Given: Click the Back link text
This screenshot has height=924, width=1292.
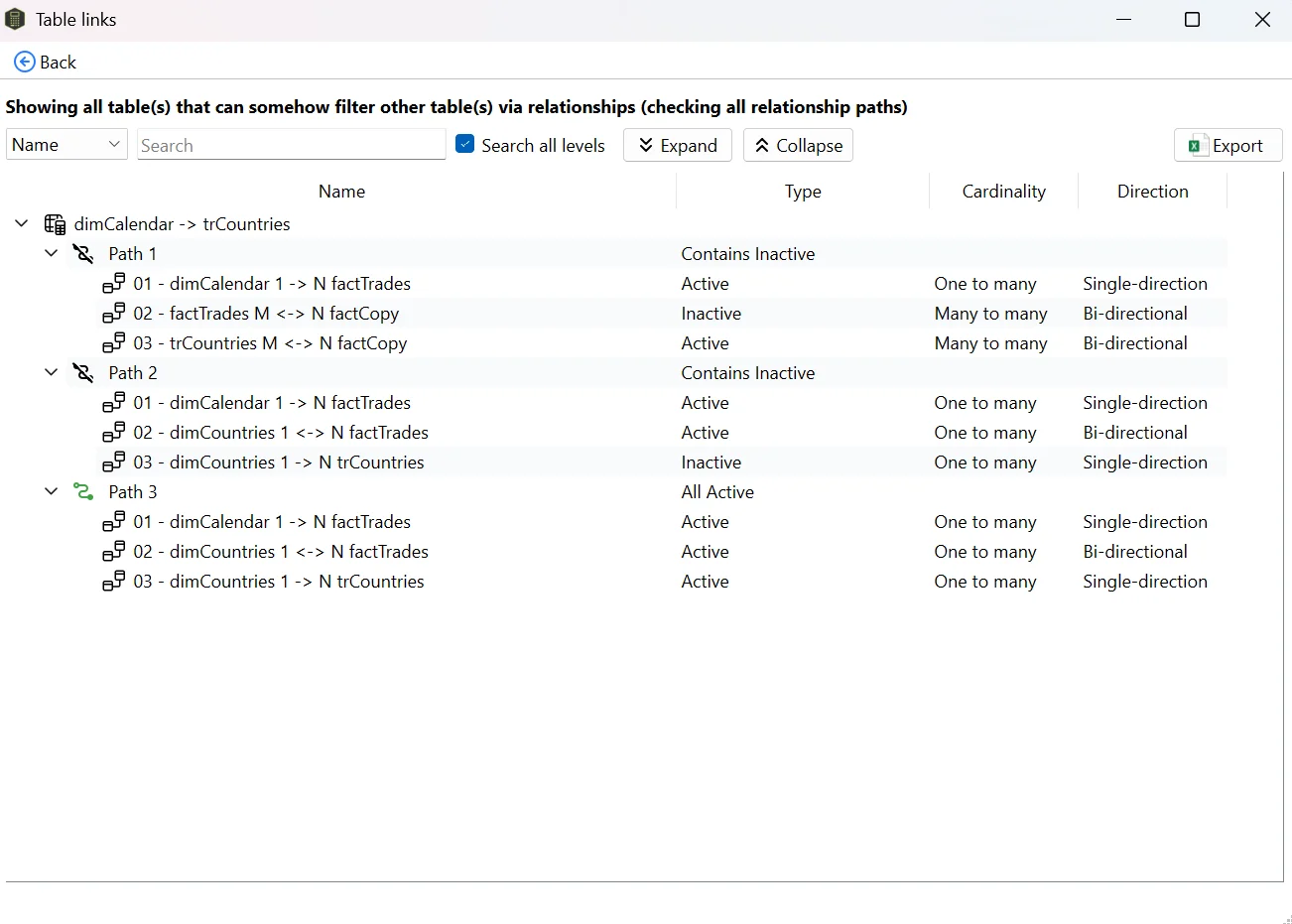Looking at the screenshot, I should tap(58, 63).
